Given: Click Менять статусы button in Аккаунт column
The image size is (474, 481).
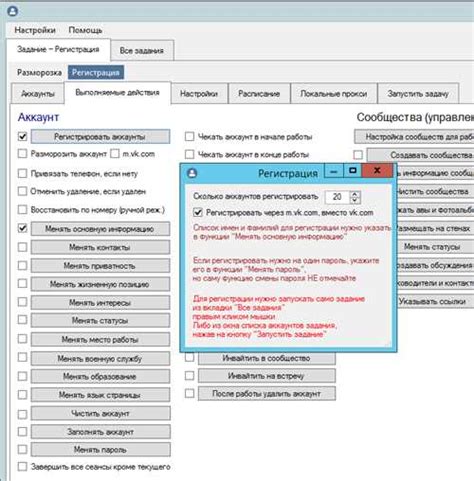Looking at the screenshot, I should click(100, 320).
